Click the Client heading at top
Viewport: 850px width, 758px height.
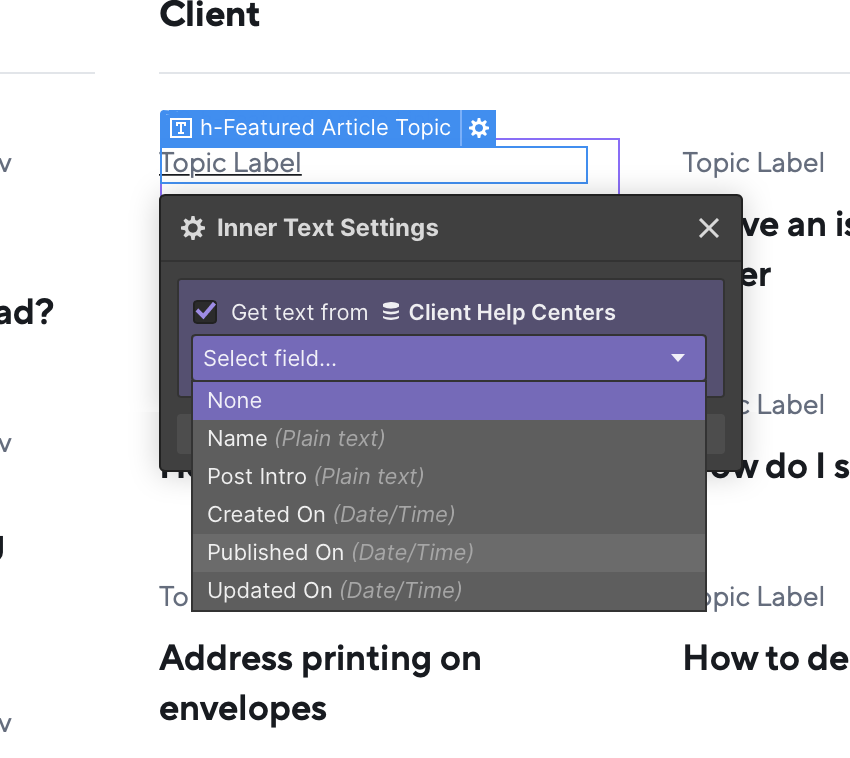click(x=209, y=14)
